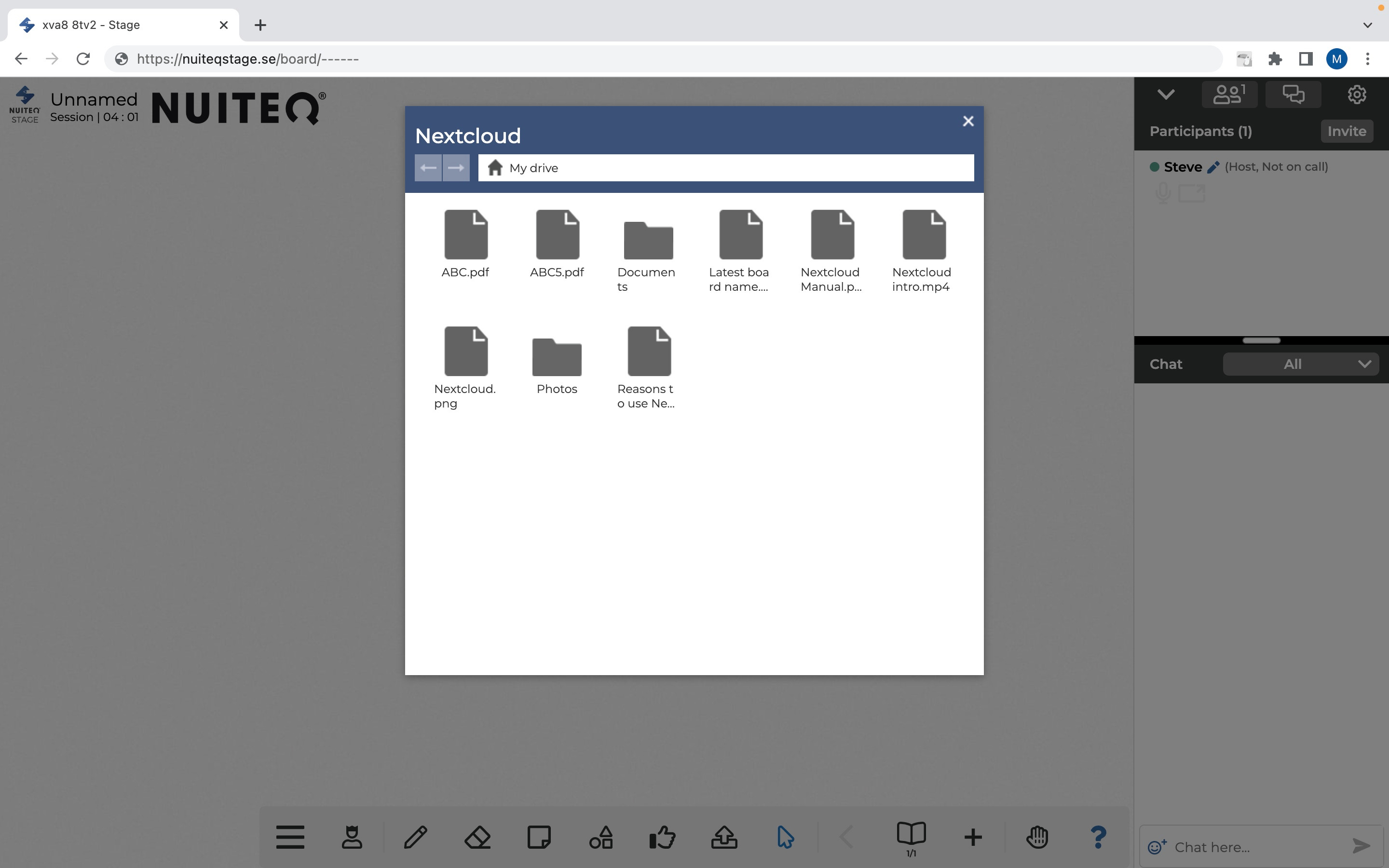Screen dimensions: 1389x868
Task: Open the Shapes tool
Action: coord(601,837)
